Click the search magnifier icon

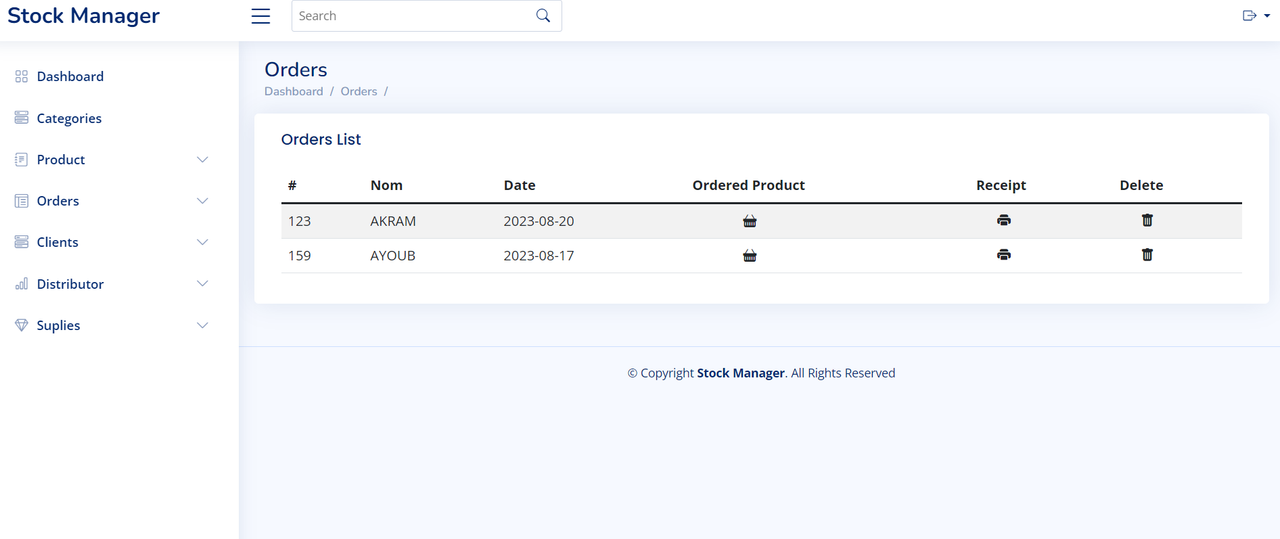click(543, 16)
